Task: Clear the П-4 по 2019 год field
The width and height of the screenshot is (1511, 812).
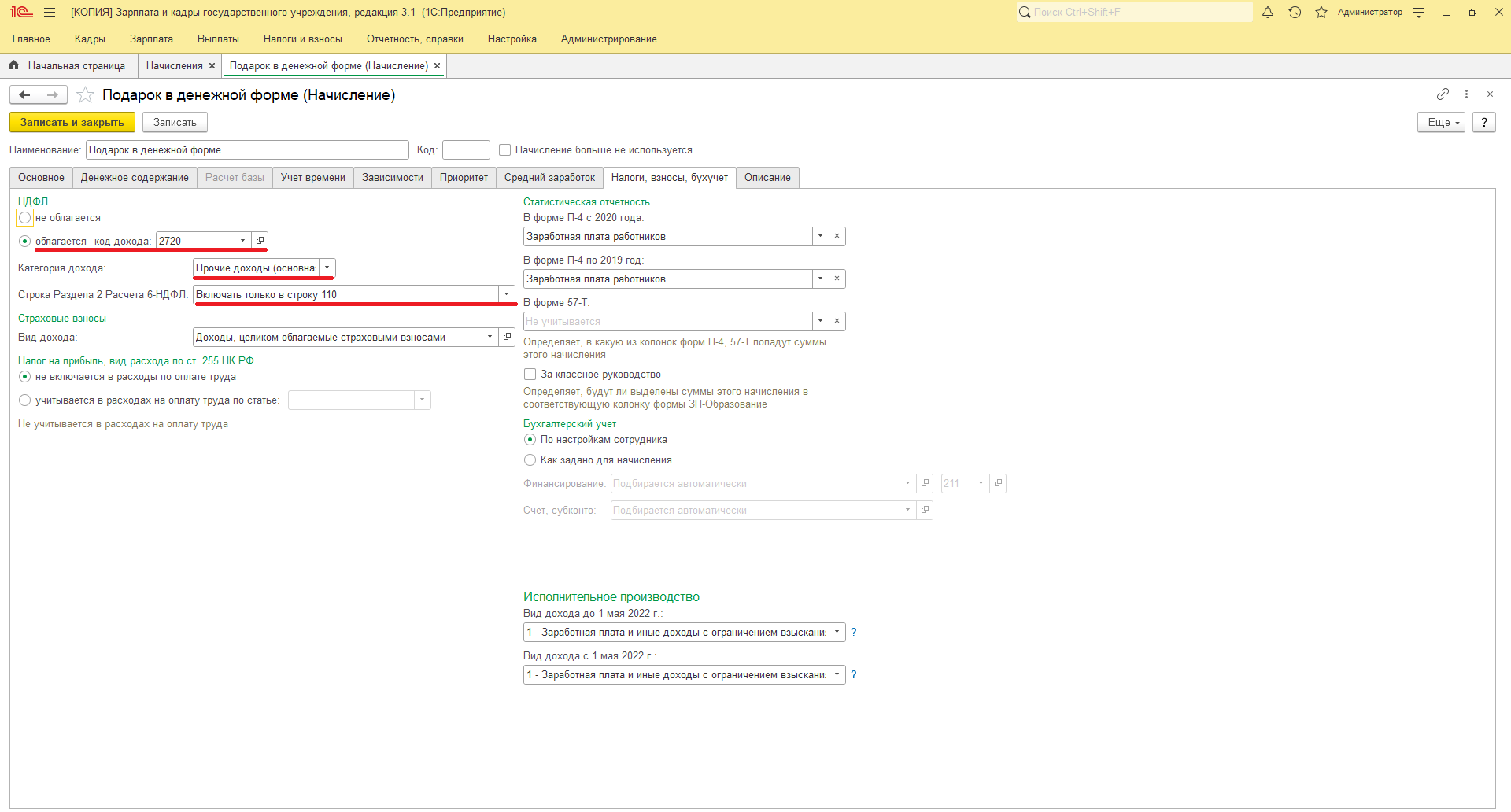Action: point(837,279)
